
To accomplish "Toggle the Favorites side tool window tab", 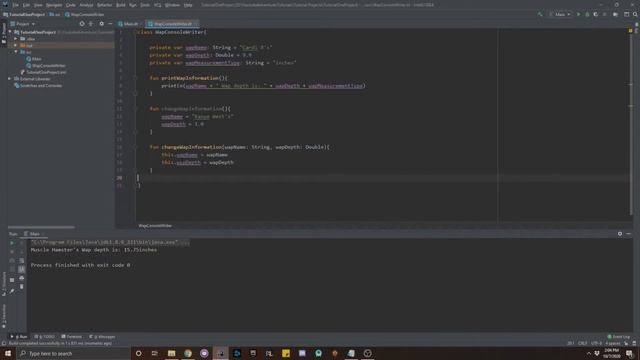I will point(4,316).
